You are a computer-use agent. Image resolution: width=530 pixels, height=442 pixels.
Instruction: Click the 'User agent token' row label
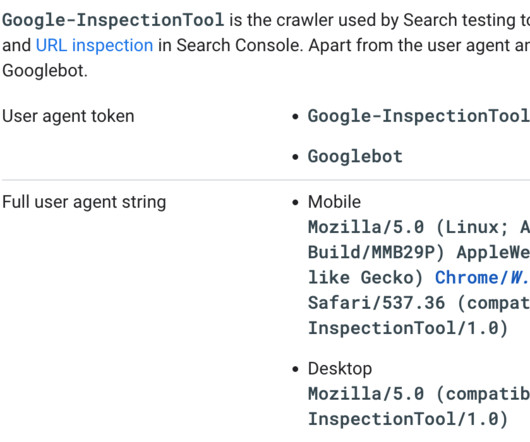(x=68, y=116)
